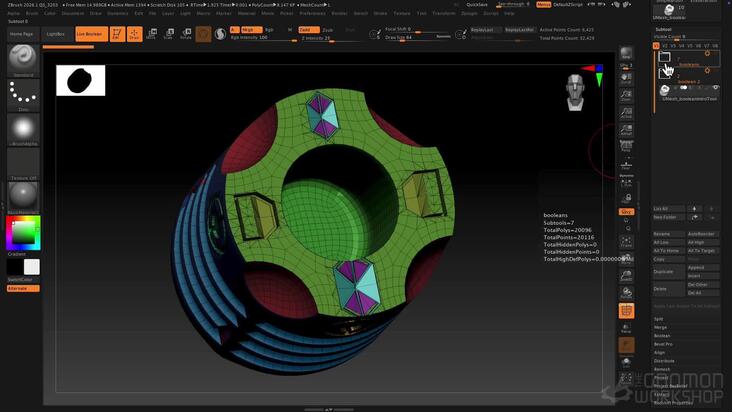
Task: Click the Rename subtool button
Action: pos(669,234)
